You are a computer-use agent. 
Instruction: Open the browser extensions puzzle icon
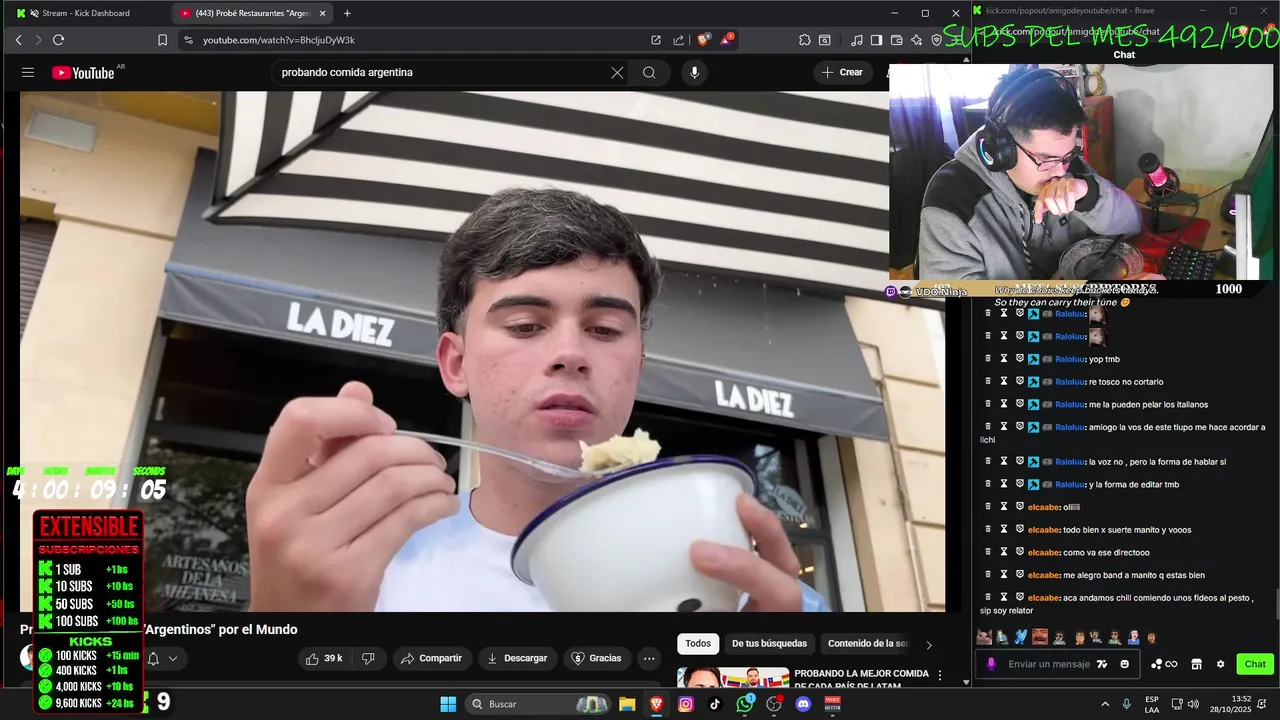[805, 40]
